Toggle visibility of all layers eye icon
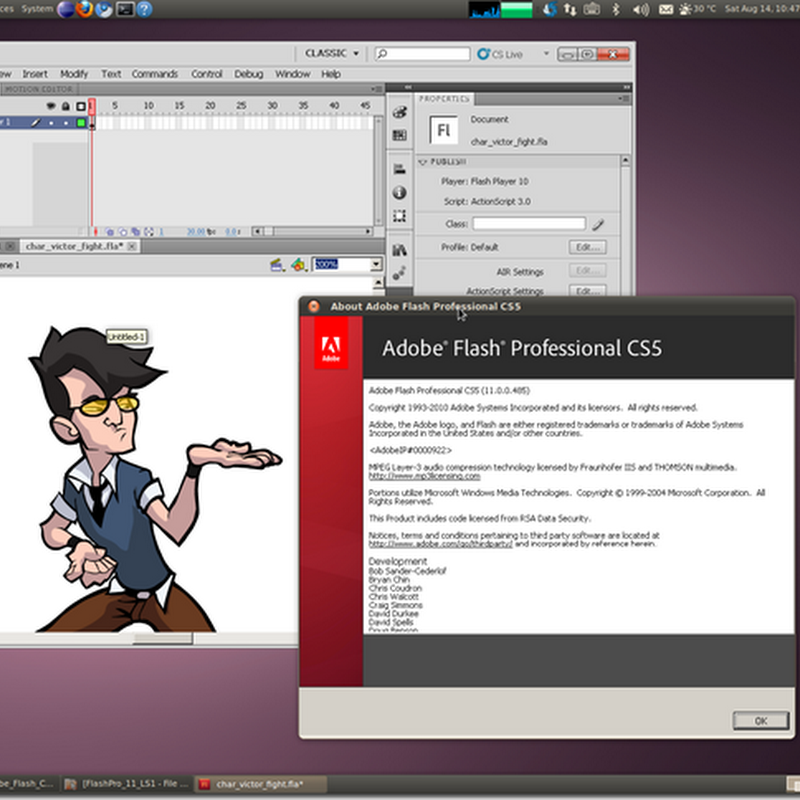 pyautogui.click(x=51, y=106)
